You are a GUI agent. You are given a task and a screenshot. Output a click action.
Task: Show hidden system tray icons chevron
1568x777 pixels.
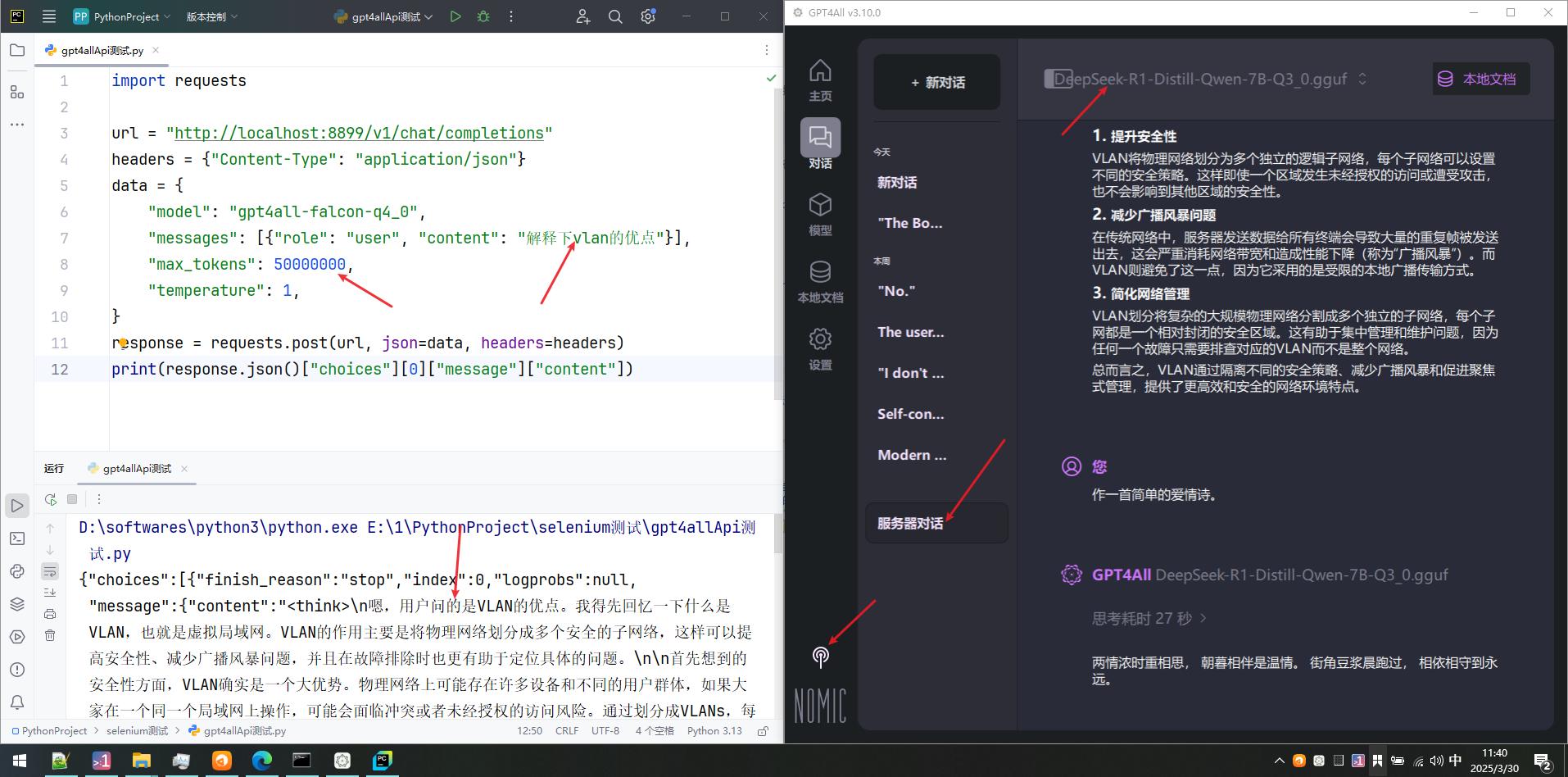click(1279, 761)
